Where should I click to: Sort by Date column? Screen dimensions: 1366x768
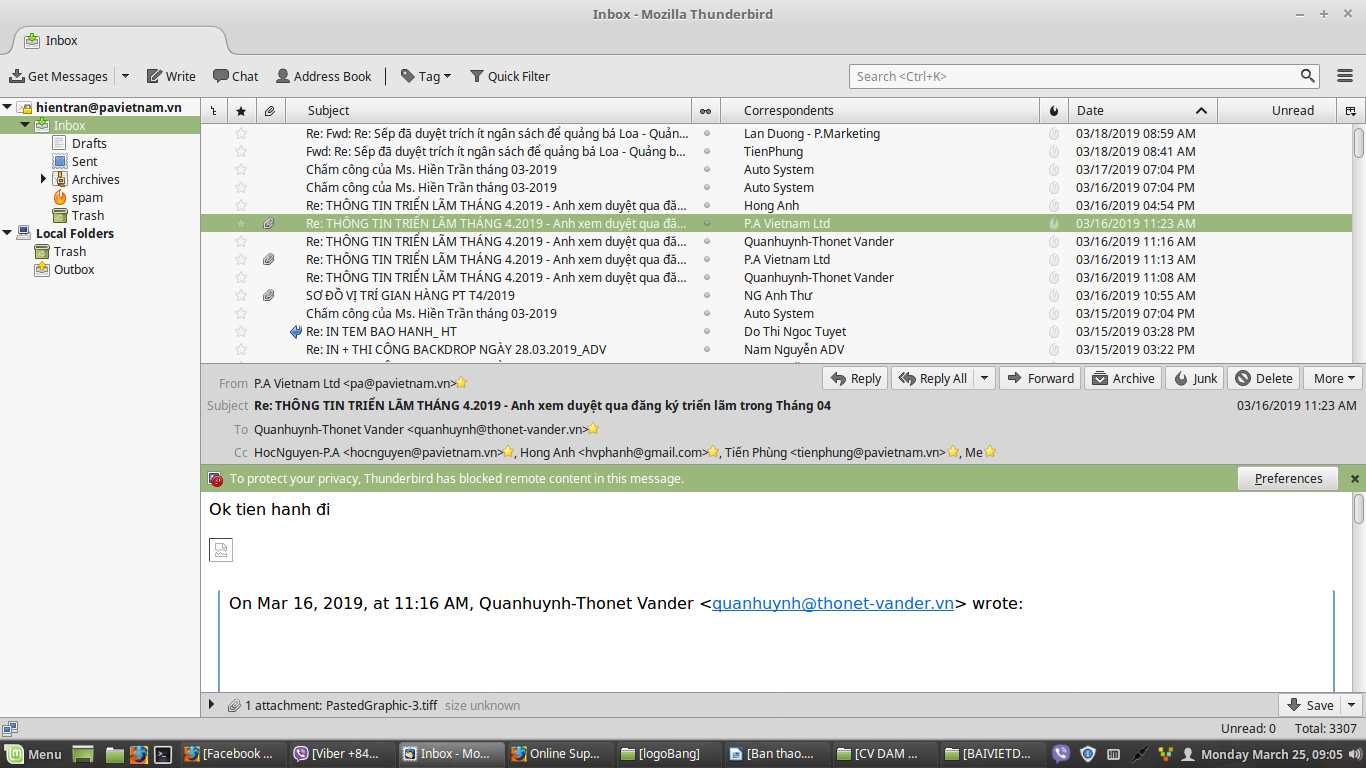[1143, 110]
